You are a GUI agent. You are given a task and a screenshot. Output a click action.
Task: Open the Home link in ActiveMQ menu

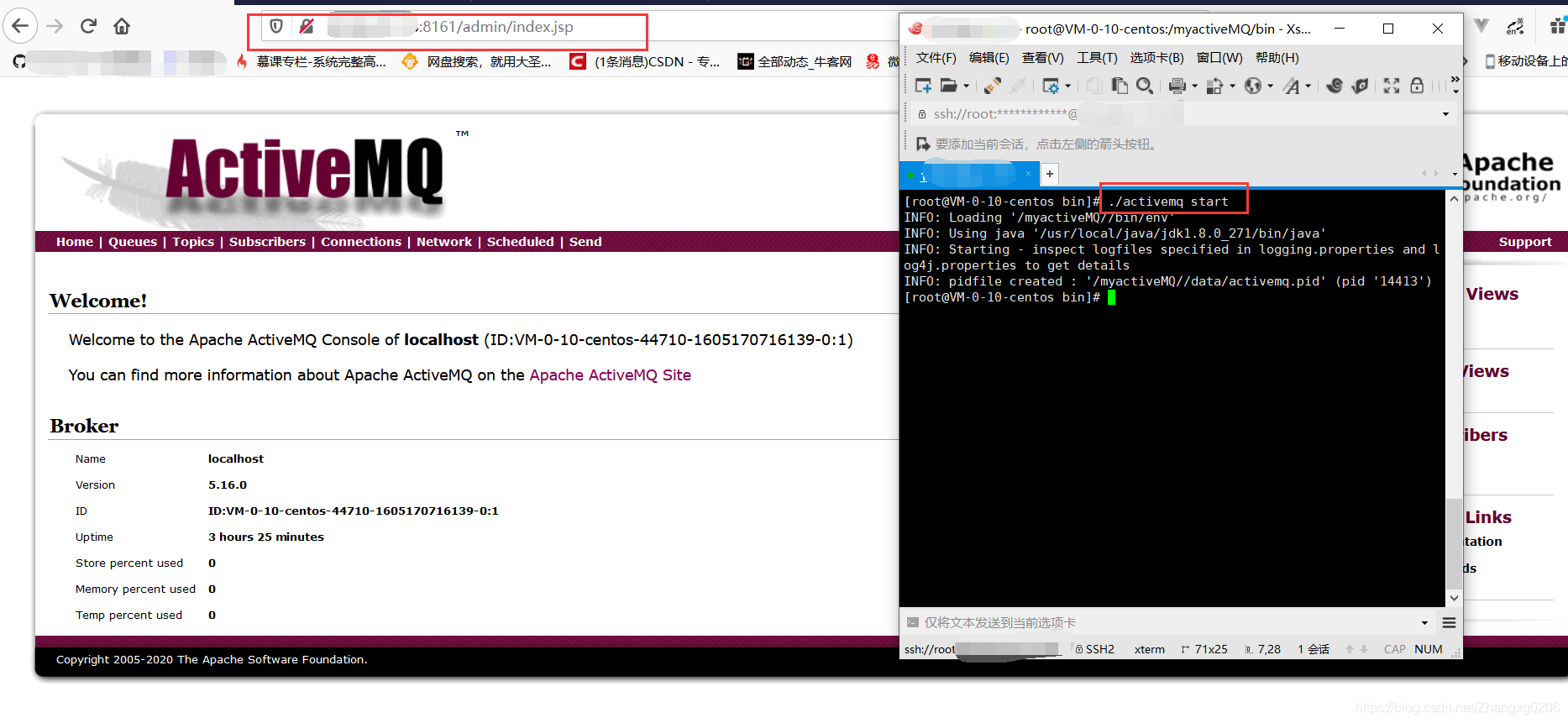tap(75, 242)
